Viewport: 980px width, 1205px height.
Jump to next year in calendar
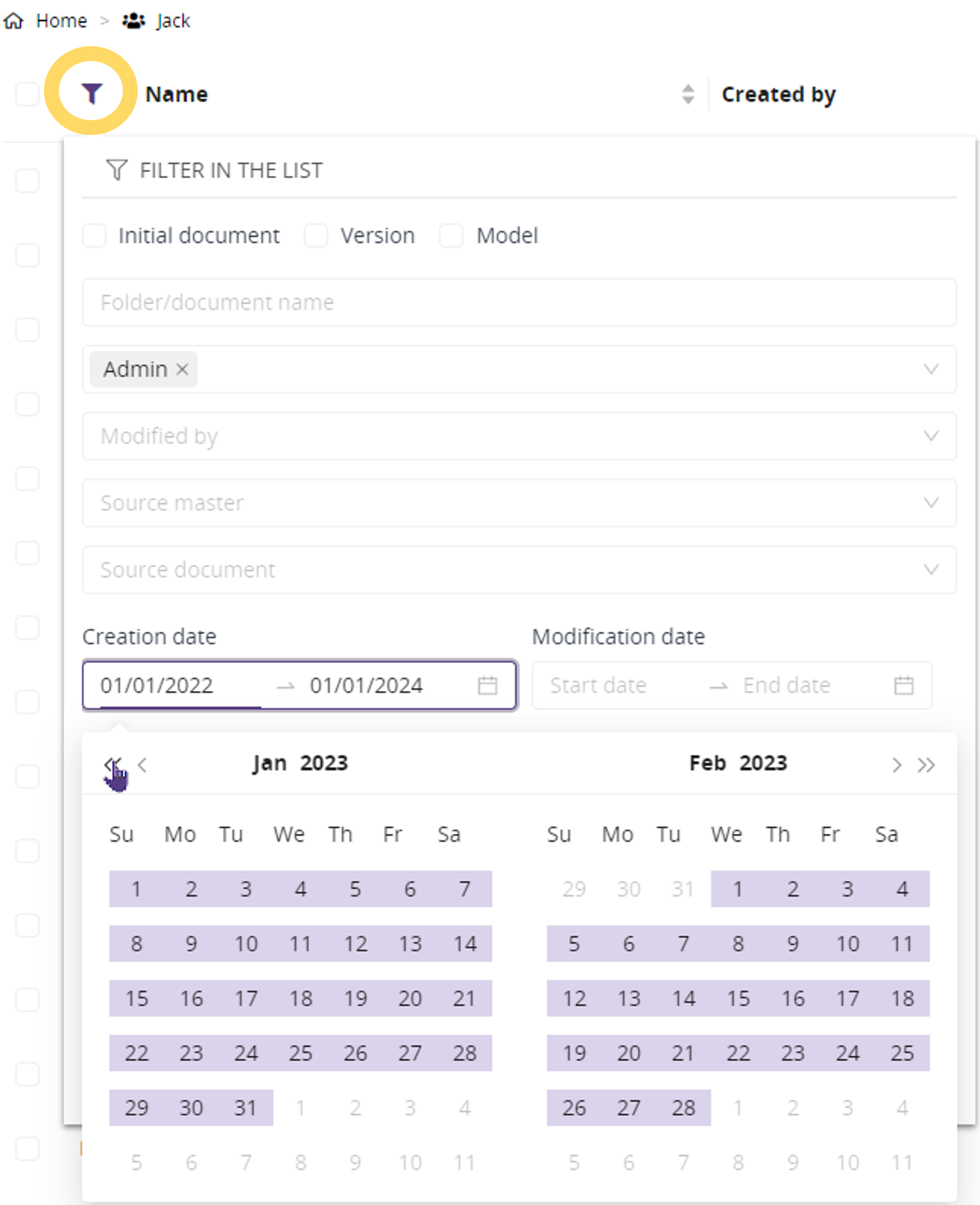click(x=926, y=765)
